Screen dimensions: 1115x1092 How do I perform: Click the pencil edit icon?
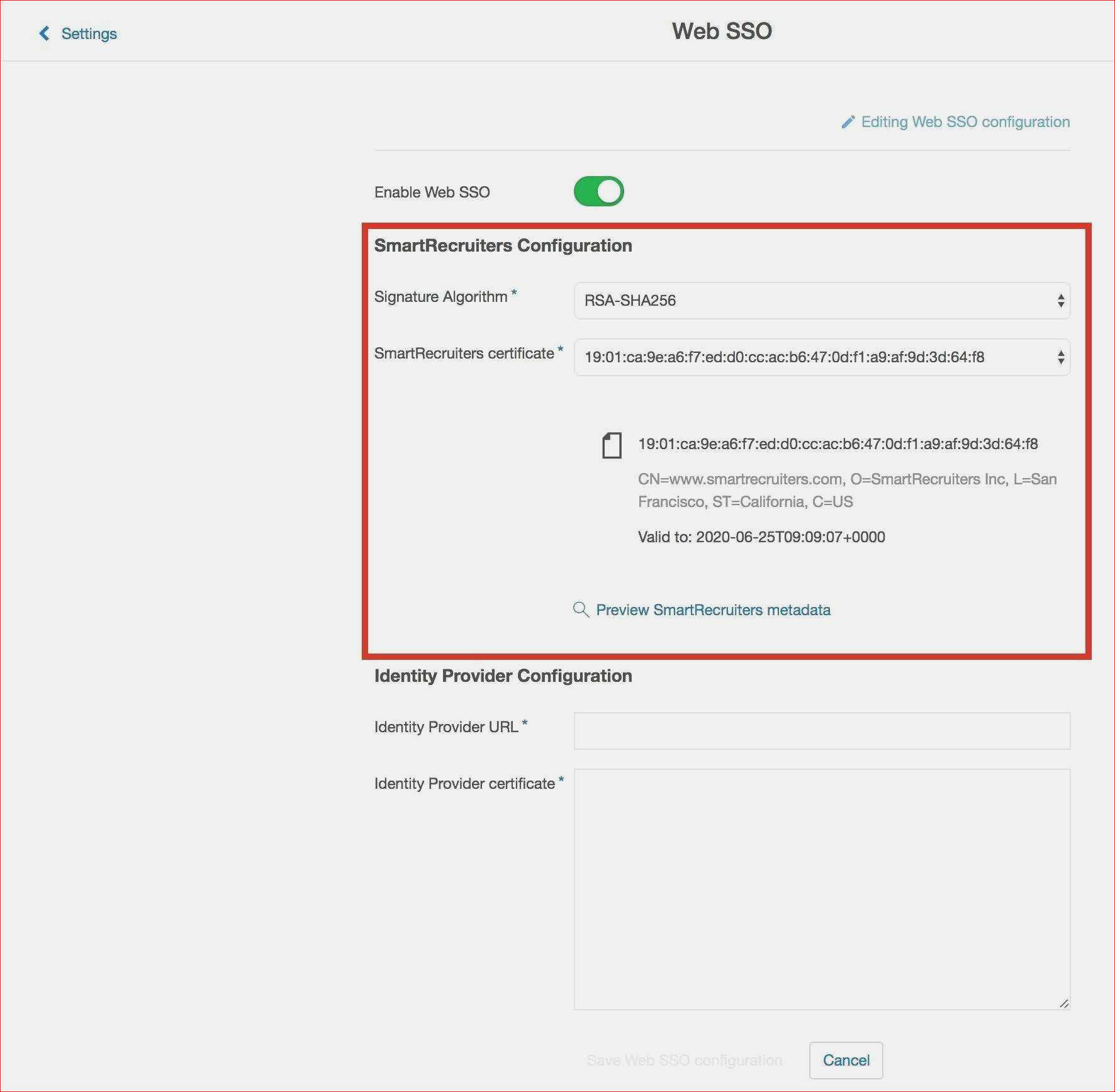(x=848, y=122)
